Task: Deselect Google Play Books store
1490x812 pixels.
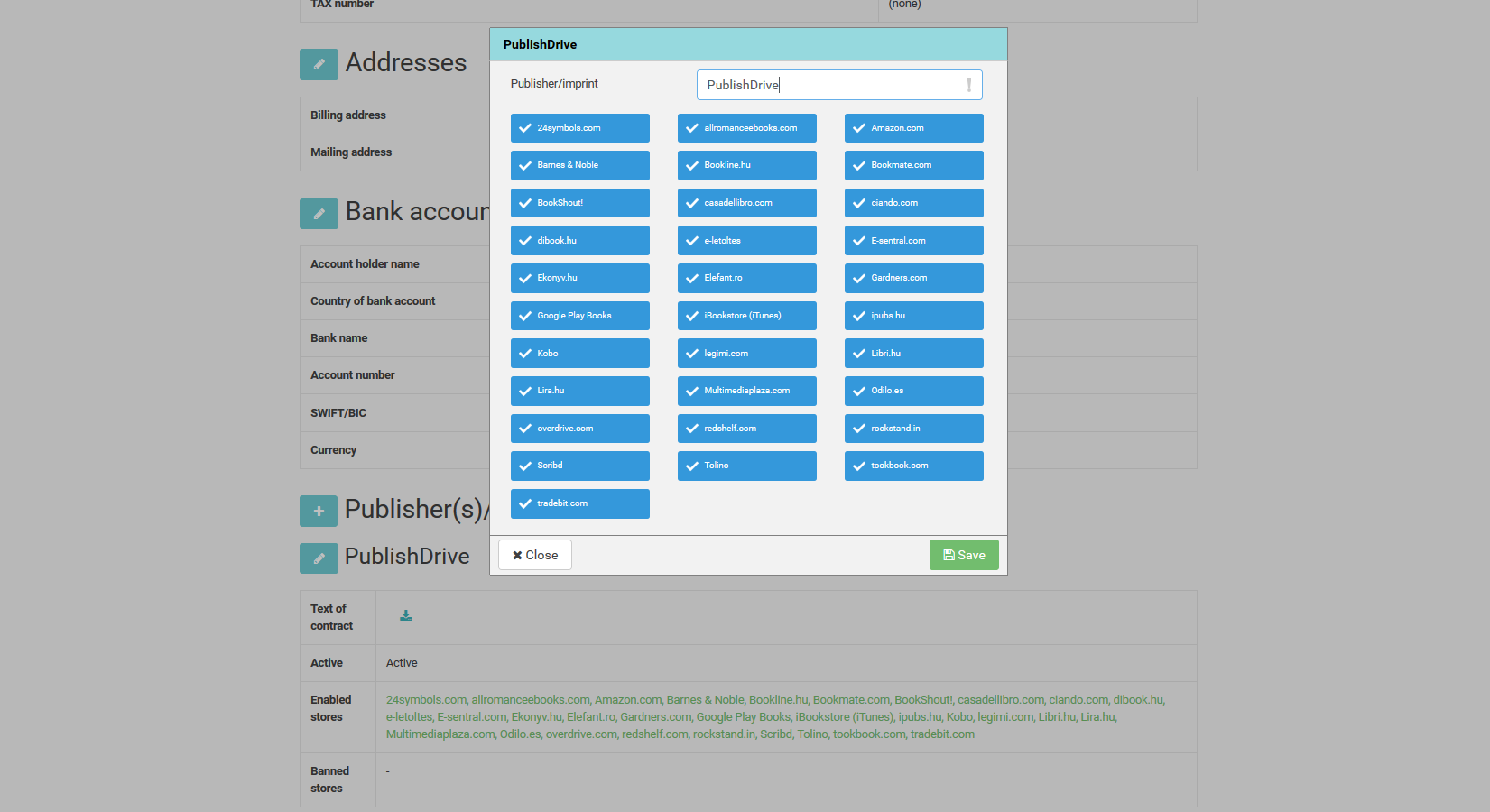Action: (580, 316)
